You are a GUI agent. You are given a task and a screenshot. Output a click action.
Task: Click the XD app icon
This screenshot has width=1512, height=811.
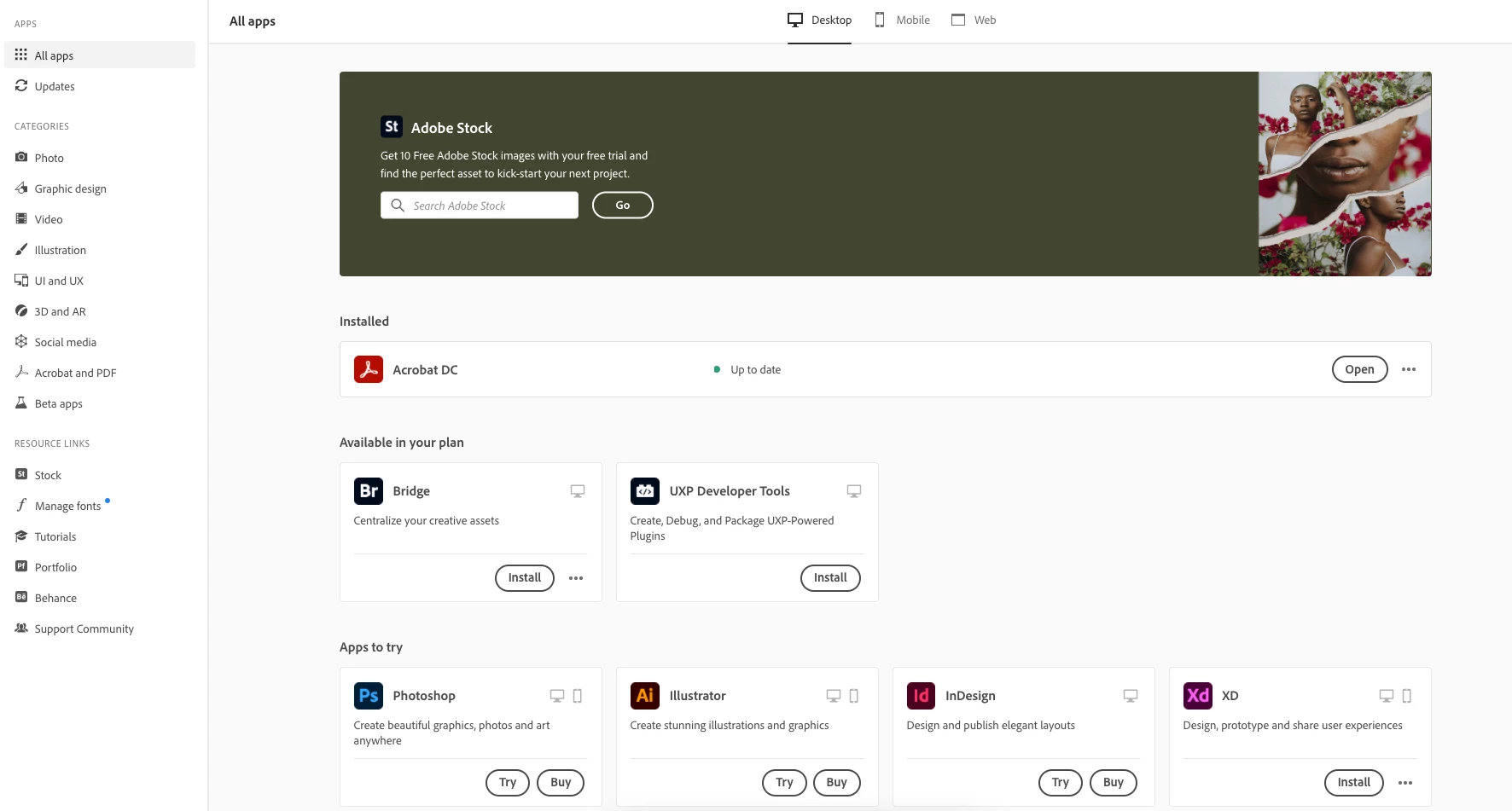pyautogui.click(x=1198, y=696)
